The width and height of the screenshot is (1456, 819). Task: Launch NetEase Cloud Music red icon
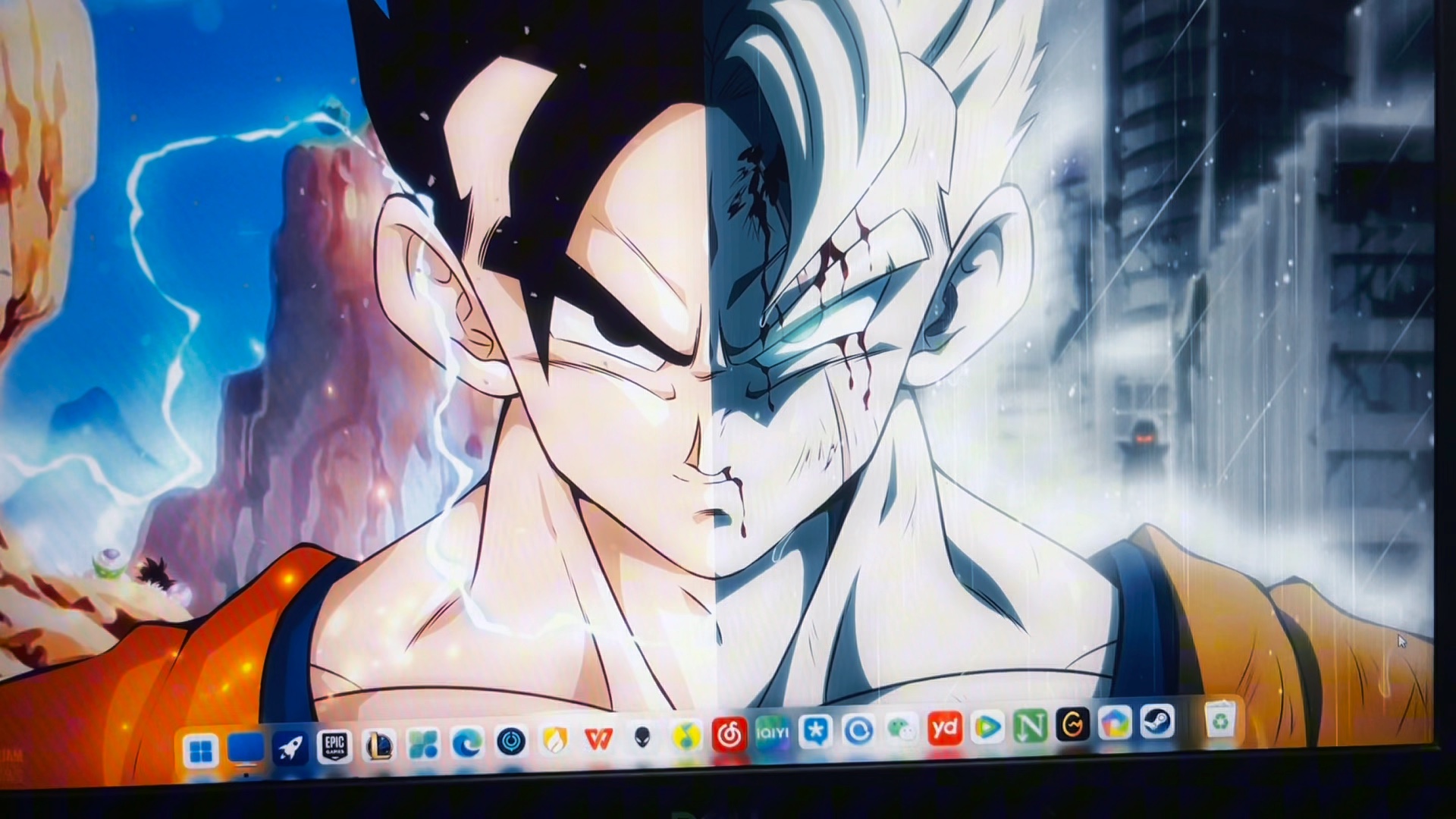point(730,734)
